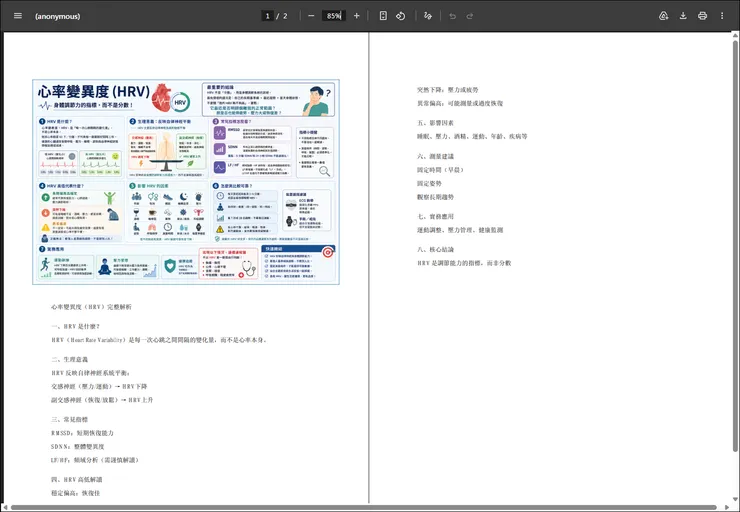Zoom out with the minus button
This screenshot has height=512, width=740.
(x=311, y=16)
